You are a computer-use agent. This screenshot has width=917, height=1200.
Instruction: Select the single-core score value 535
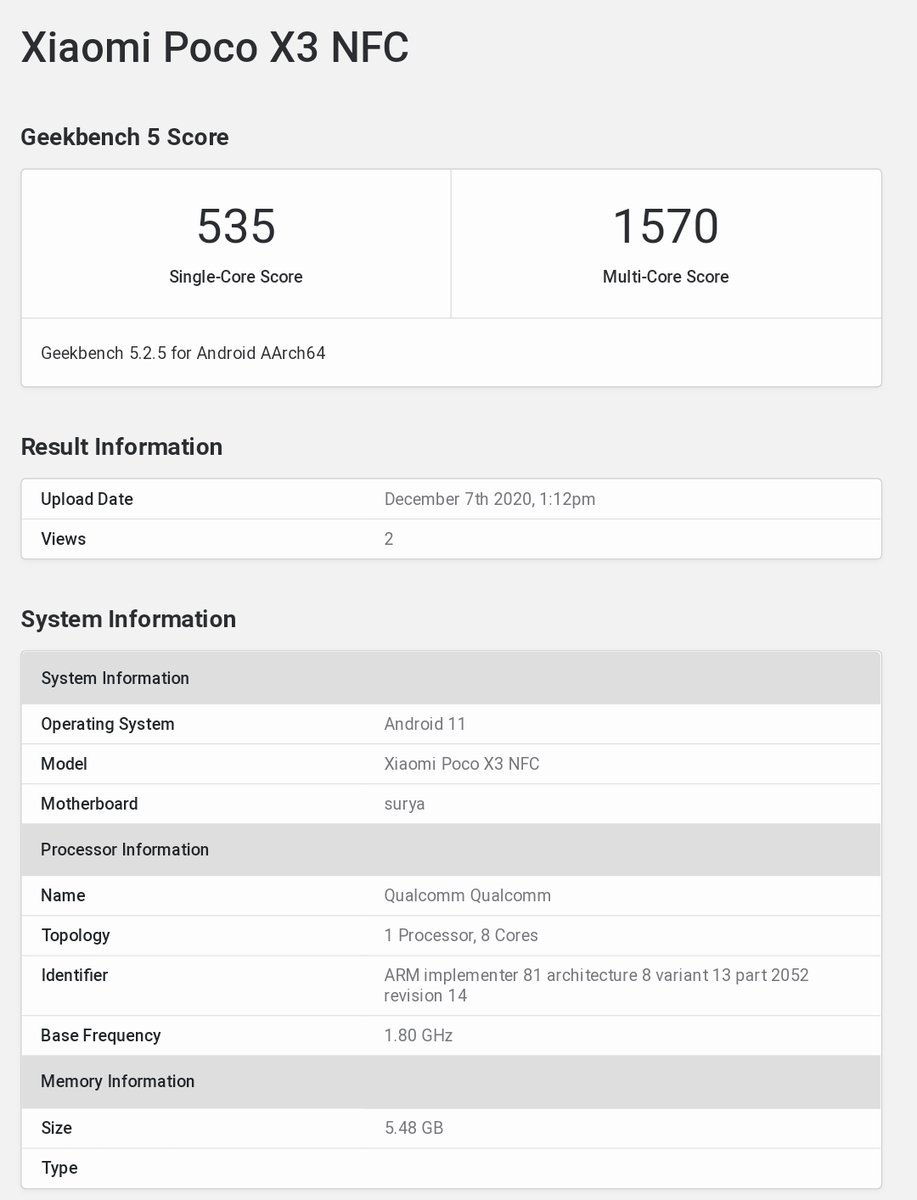pos(236,226)
